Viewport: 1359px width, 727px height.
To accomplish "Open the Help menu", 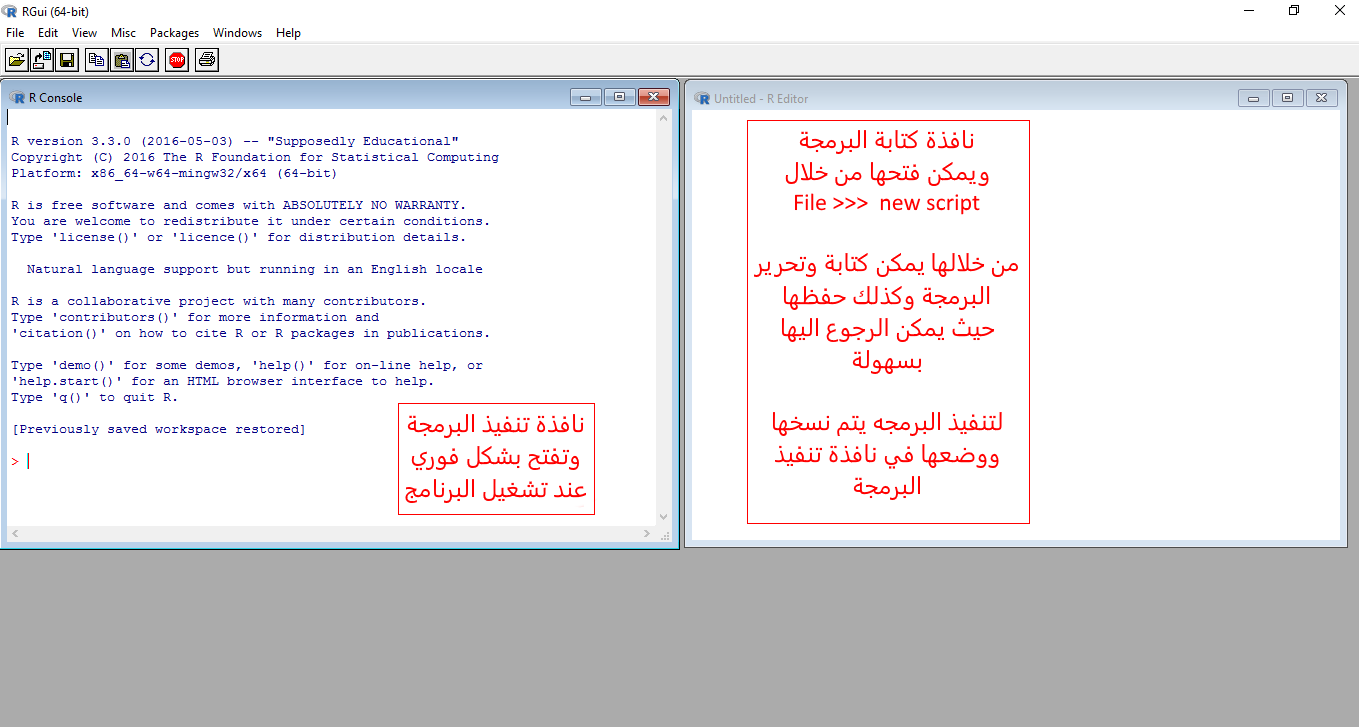I will [288, 33].
